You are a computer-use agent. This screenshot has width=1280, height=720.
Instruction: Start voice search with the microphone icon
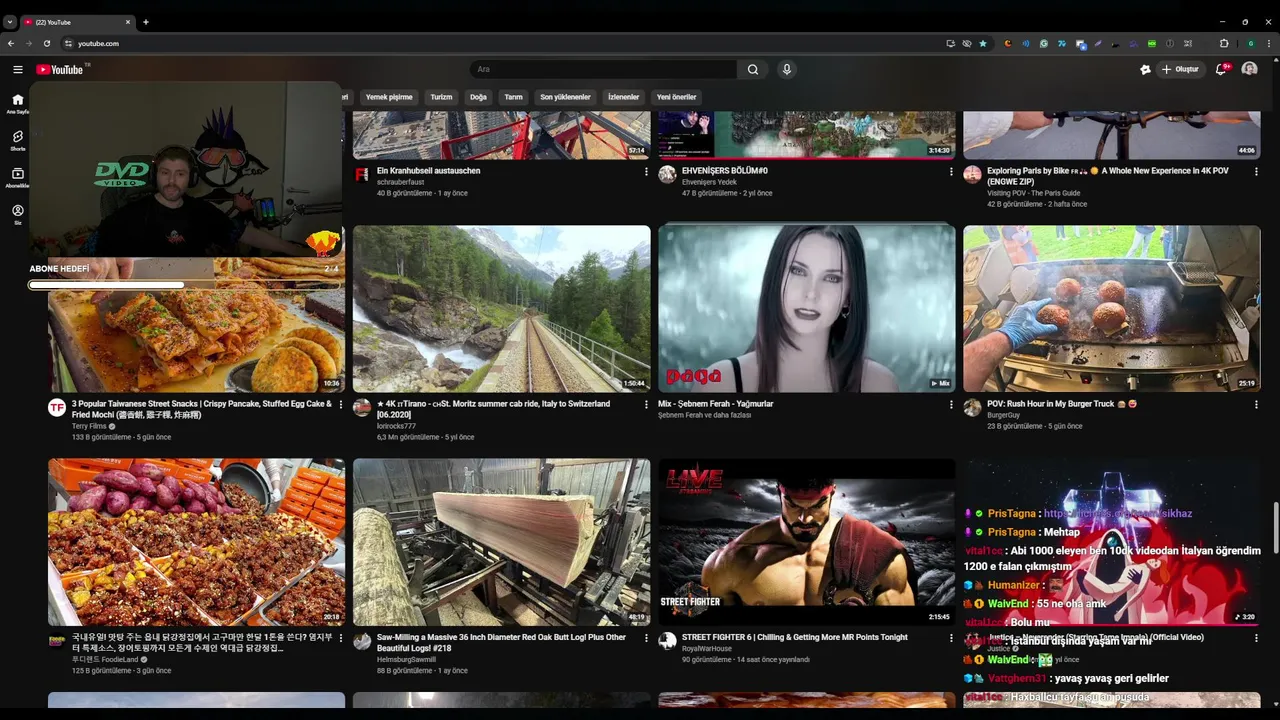[x=787, y=69]
